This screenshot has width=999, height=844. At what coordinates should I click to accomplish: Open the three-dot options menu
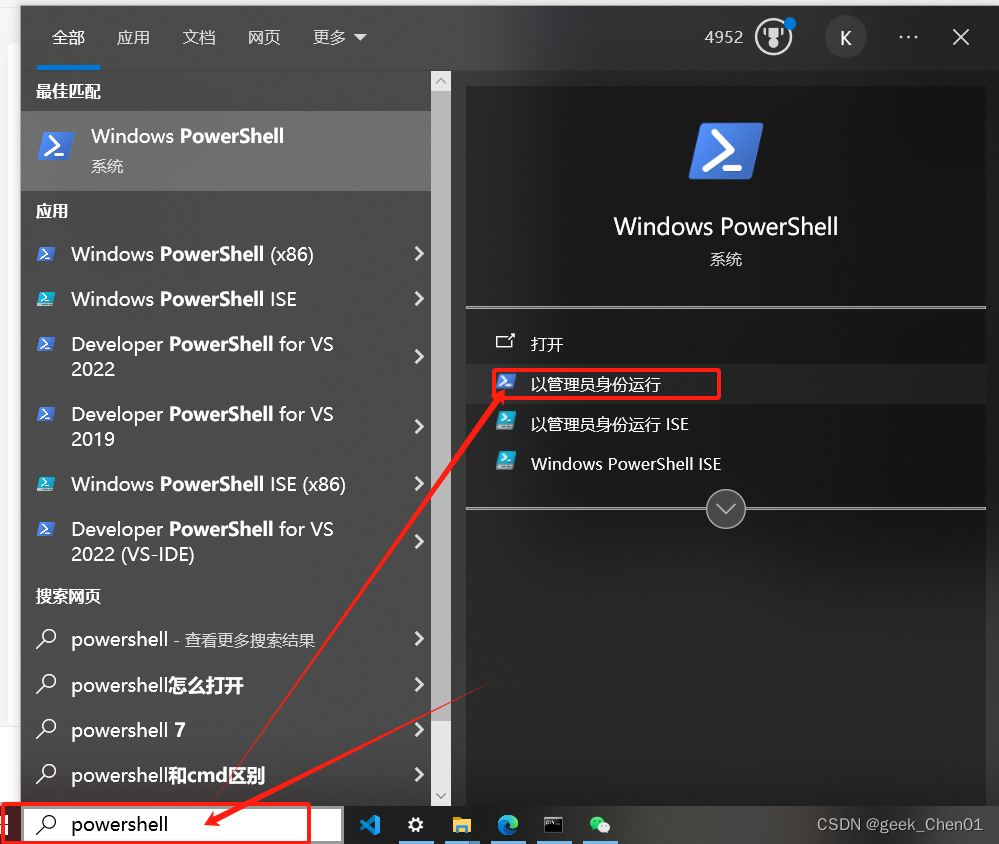point(908,38)
